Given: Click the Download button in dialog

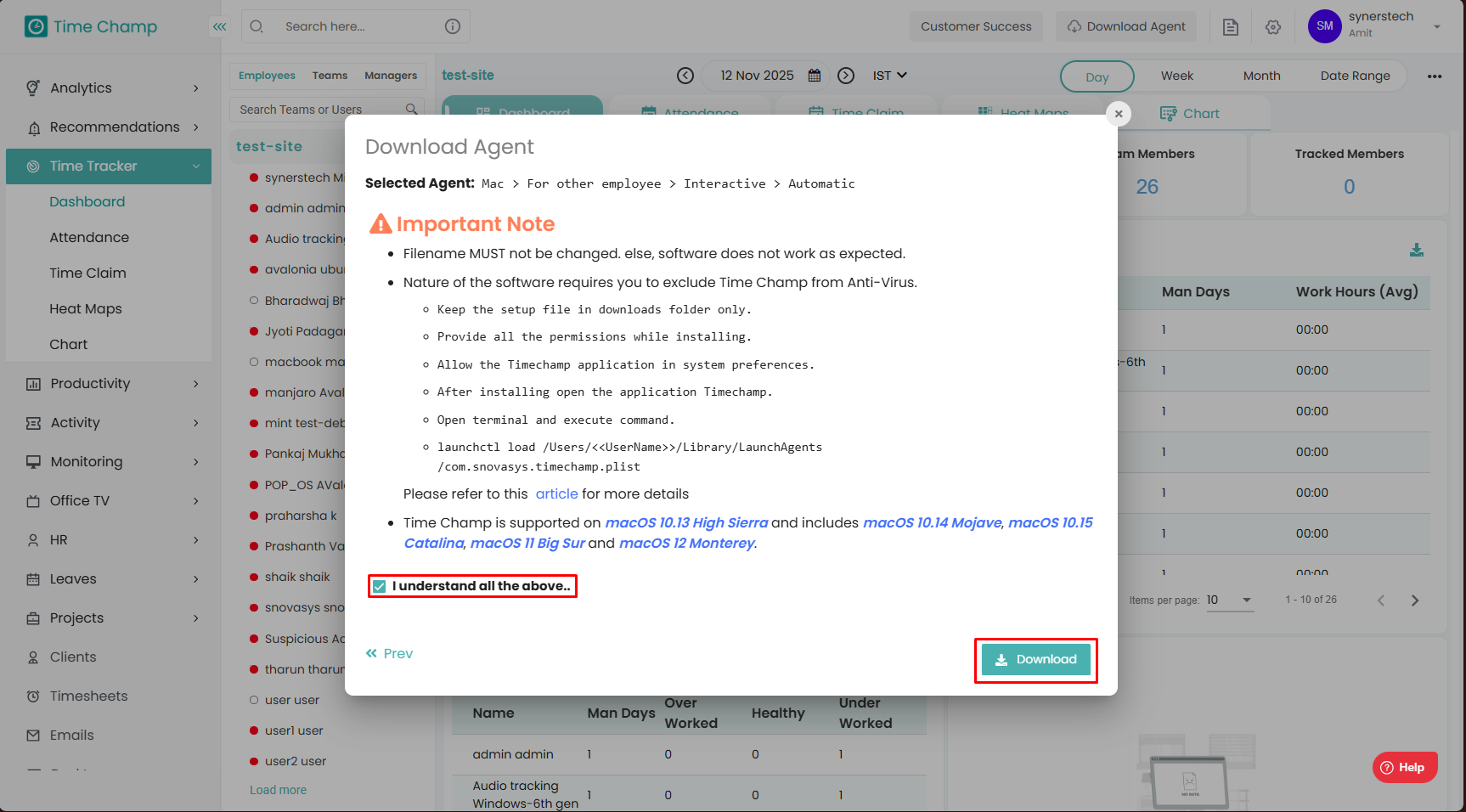Looking at the screenshot, I should [1036, 660].
